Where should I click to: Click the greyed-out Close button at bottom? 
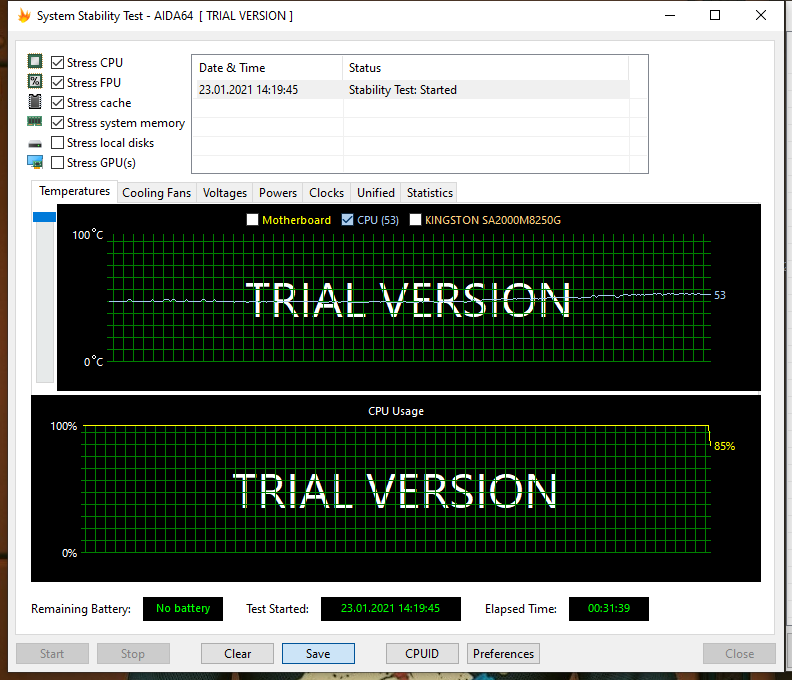[739, 654]
